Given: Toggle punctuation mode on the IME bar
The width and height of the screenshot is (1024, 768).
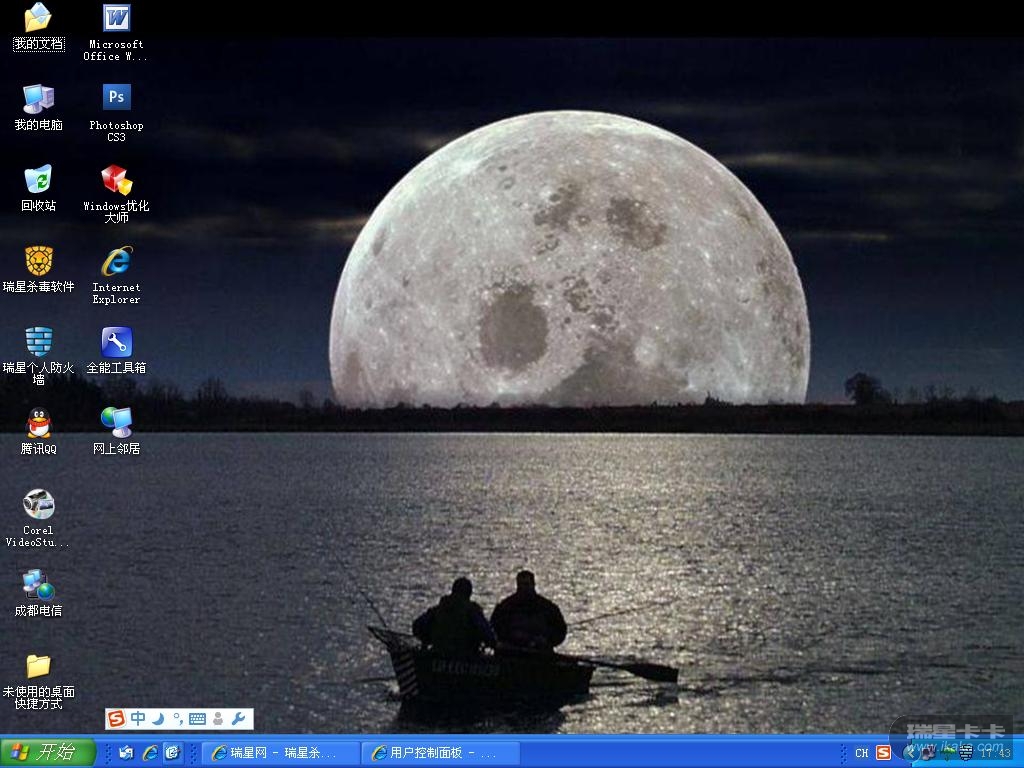Looking at the screenshot, I should coord(177,719).
